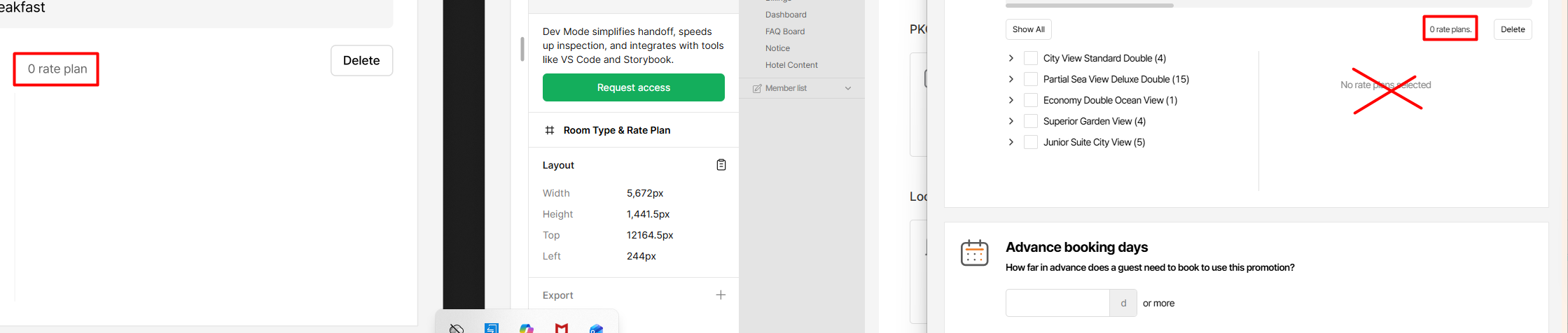Open the Gmail icon in the taskbar
This screenshot has height=333, width=1568.
coord(562,327)
